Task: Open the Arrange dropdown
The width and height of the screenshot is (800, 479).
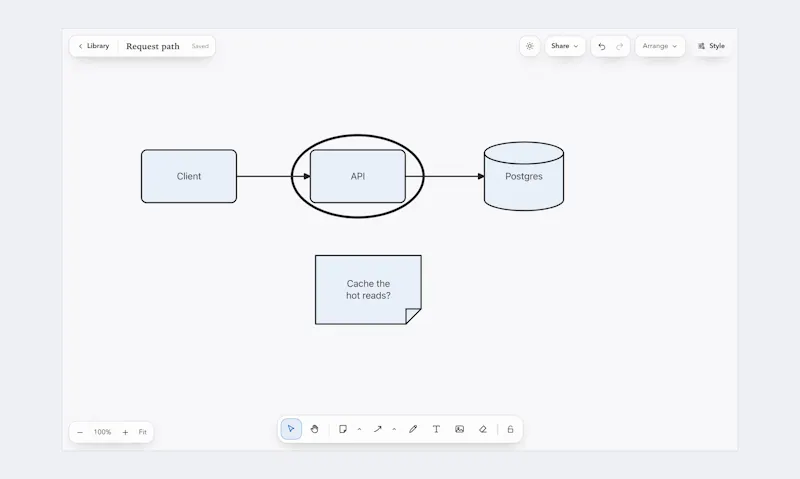Action: click(660, 46)
